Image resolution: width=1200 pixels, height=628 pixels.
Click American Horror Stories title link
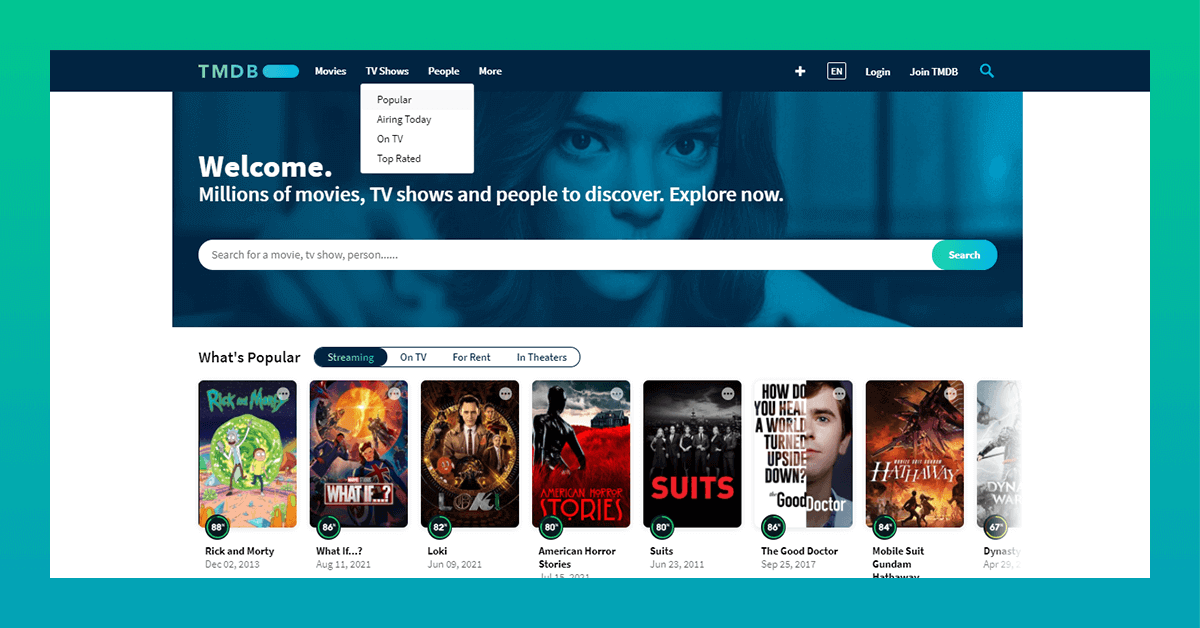pos(577,558)
